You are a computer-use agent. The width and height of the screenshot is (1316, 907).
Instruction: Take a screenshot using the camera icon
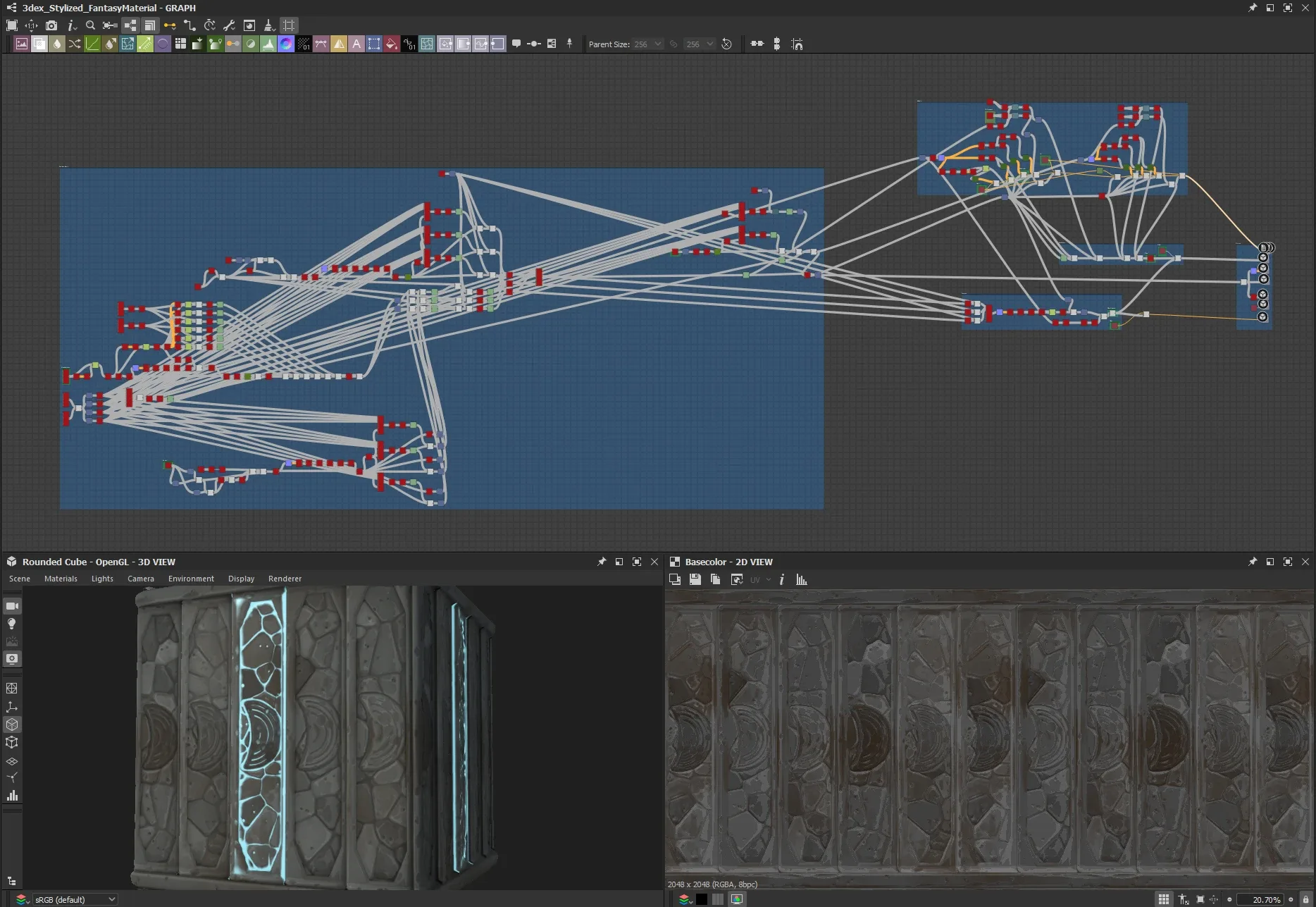pos(51,25)
